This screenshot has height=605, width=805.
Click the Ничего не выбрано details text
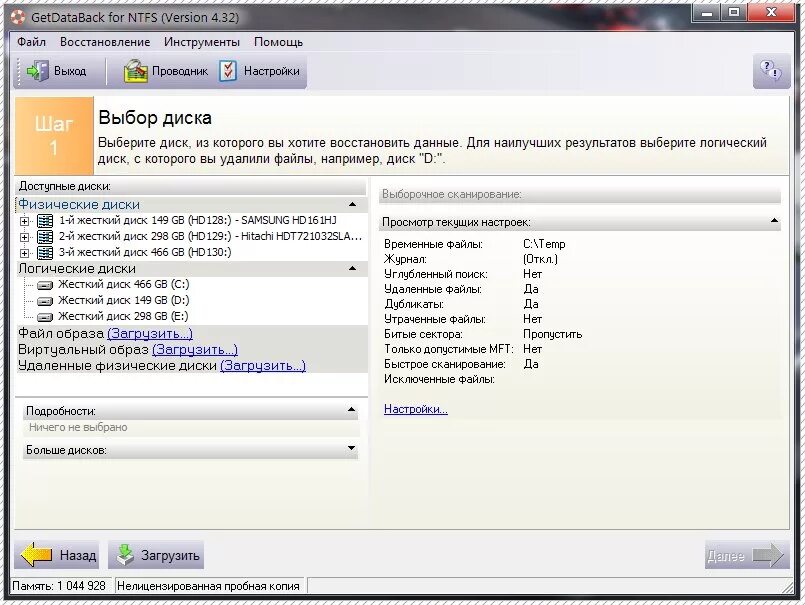point(78,427)
